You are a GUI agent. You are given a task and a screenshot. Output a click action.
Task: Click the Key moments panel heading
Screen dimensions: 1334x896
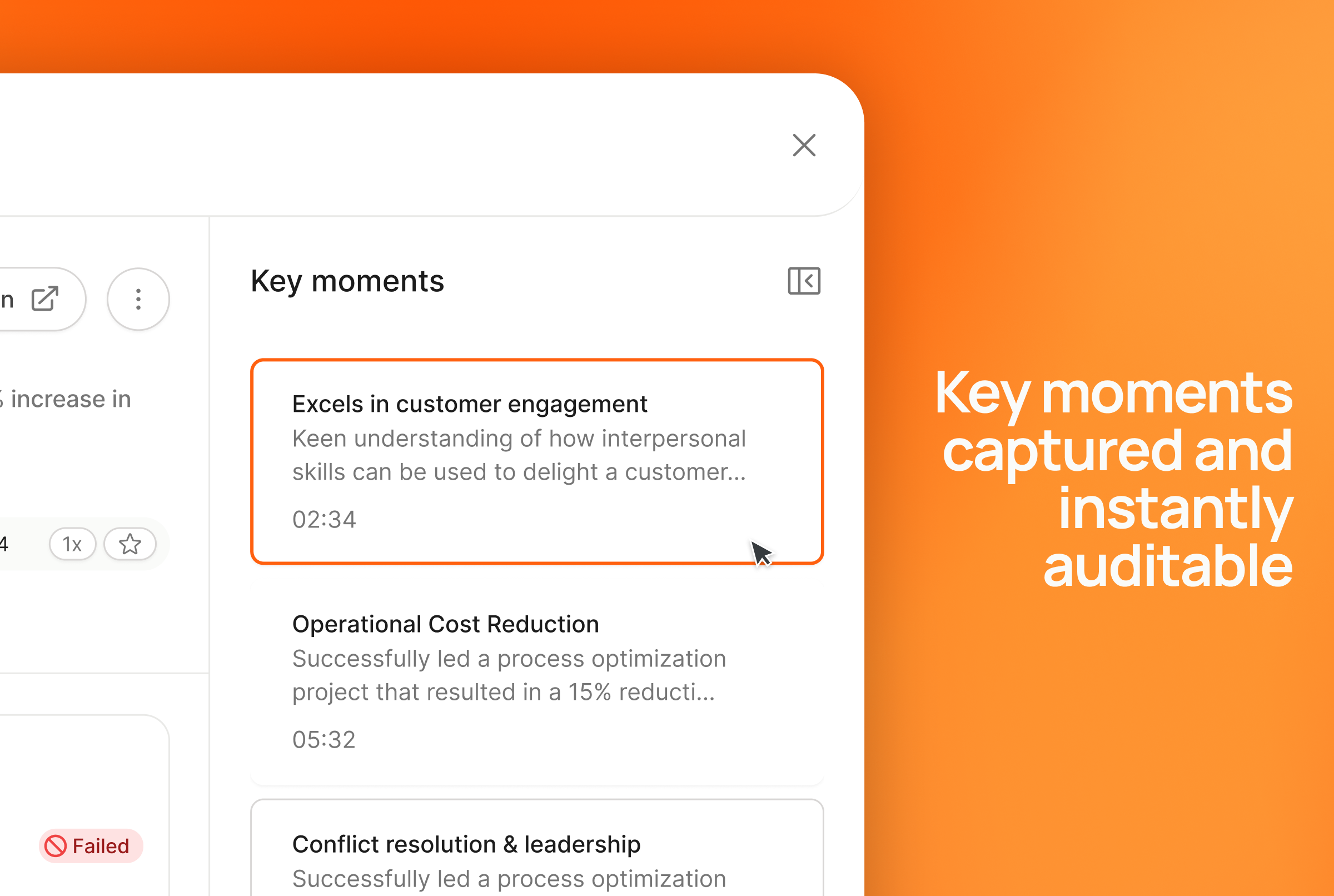(347, 281)
